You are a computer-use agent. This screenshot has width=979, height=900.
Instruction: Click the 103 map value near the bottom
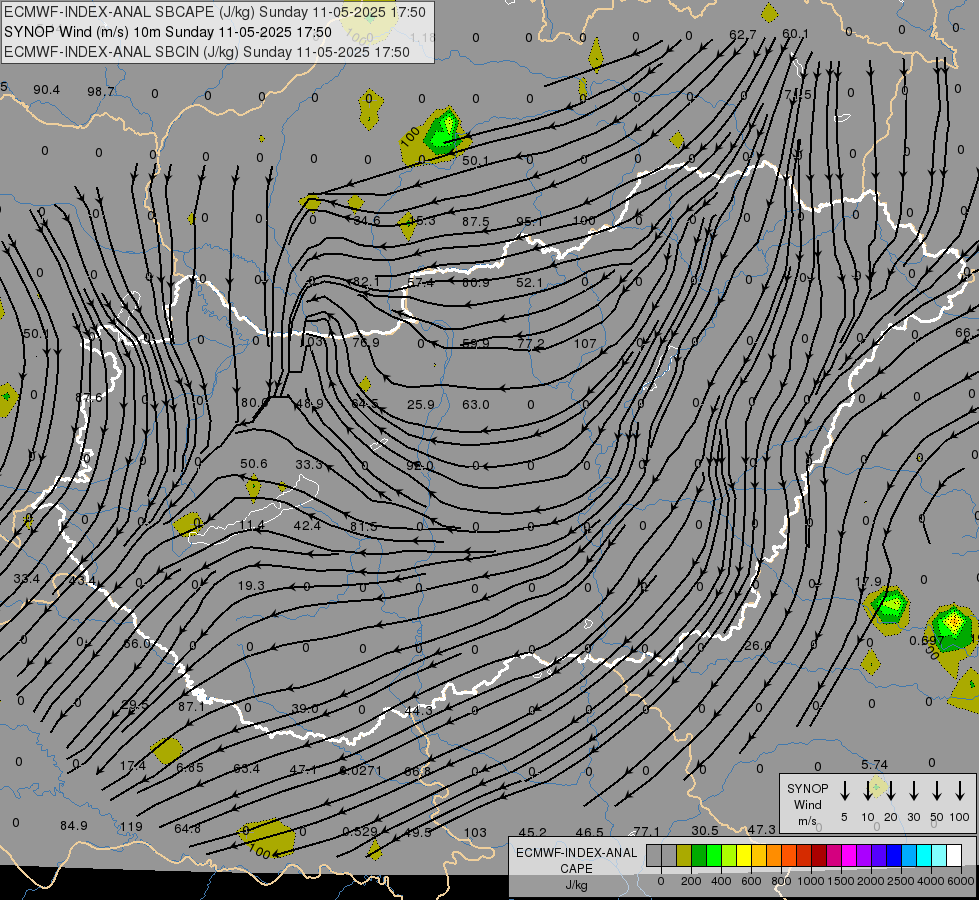[475, 832]
